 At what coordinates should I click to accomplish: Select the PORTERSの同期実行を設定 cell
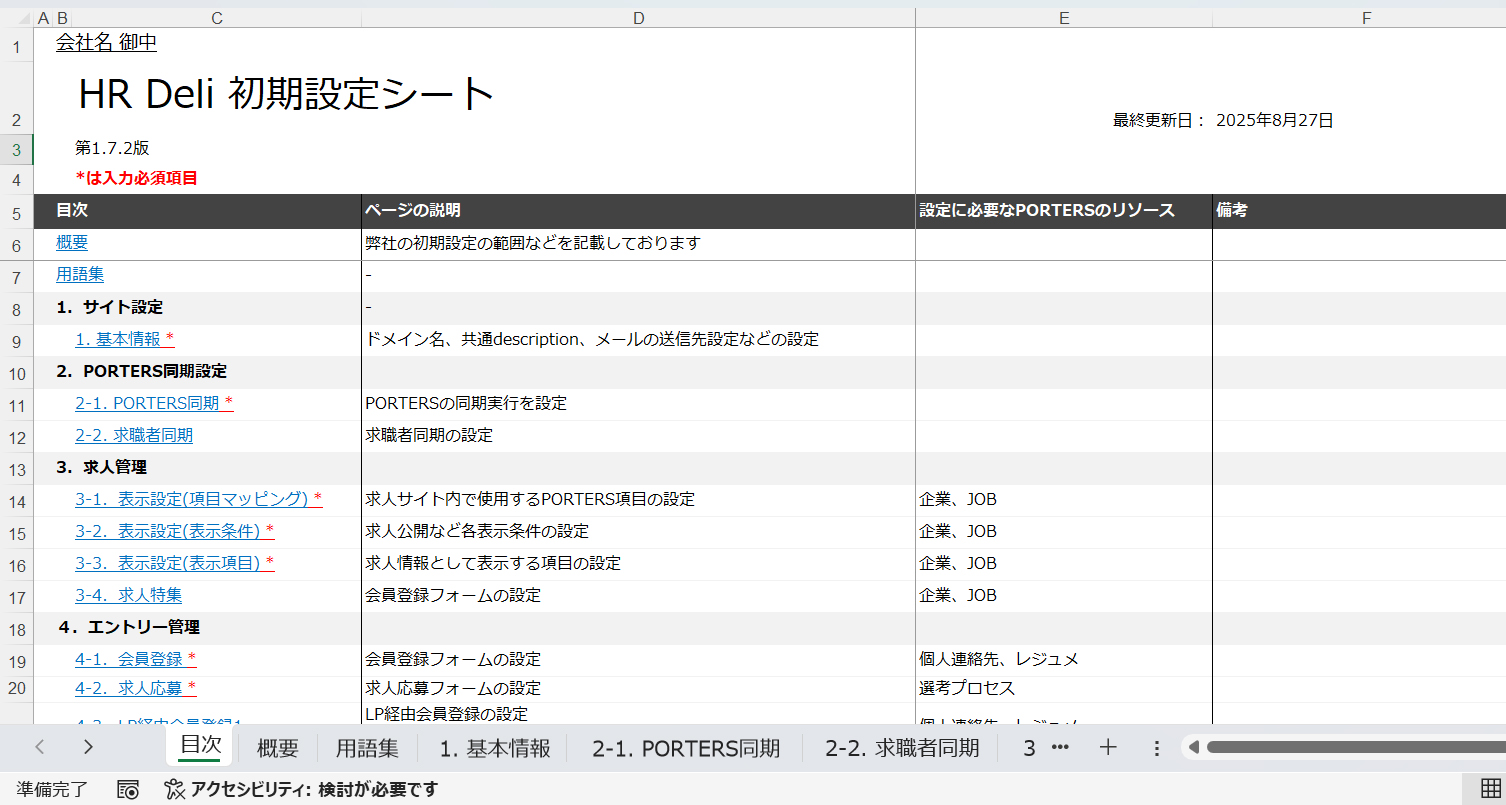pos(639,403)
